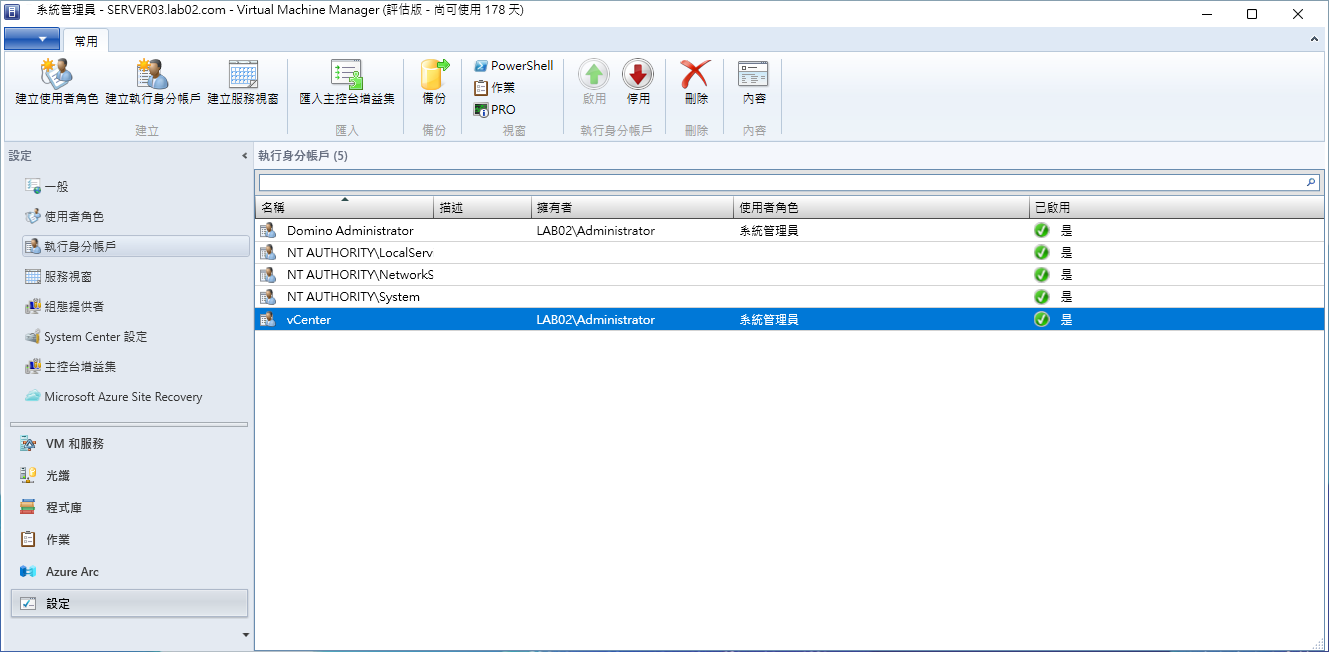Collapse the ribbon with the top-right chevron
The image size is (1329, 652).
point(1315,40)
